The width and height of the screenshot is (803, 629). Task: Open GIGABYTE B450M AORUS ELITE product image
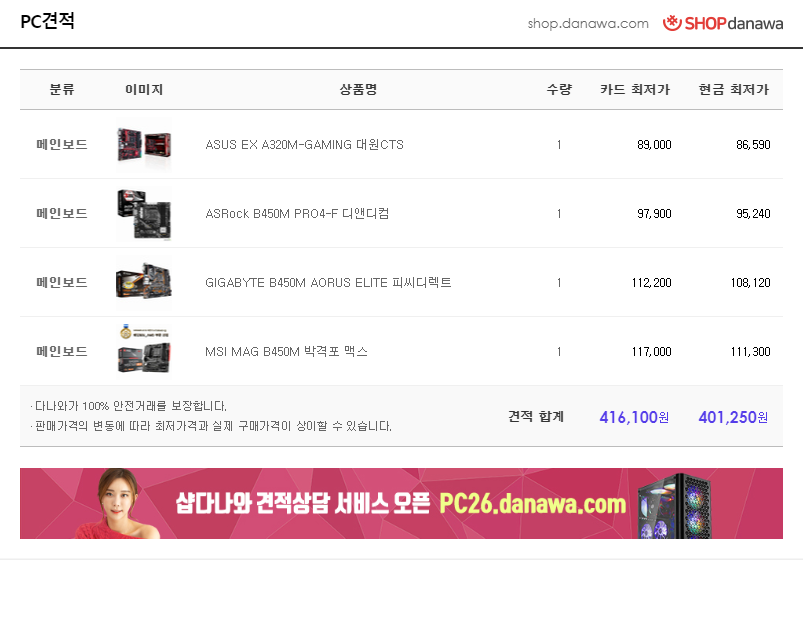(x=144, y=282)
